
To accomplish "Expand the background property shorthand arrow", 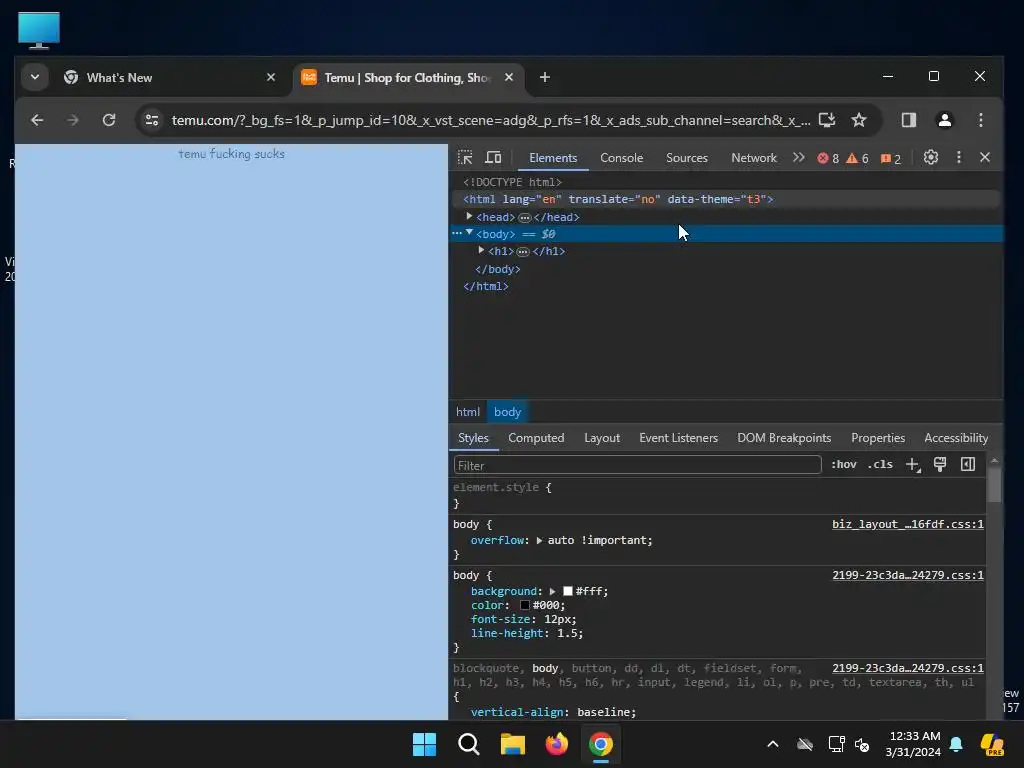I will (552, 592).
